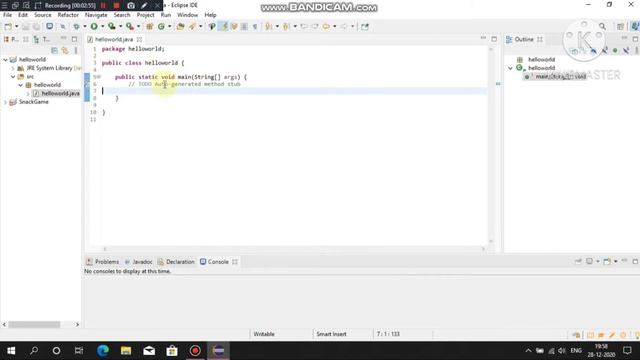Click the Debug bug toolbar icon
Viewport: 640px width, 360px height.
(76, 27)
